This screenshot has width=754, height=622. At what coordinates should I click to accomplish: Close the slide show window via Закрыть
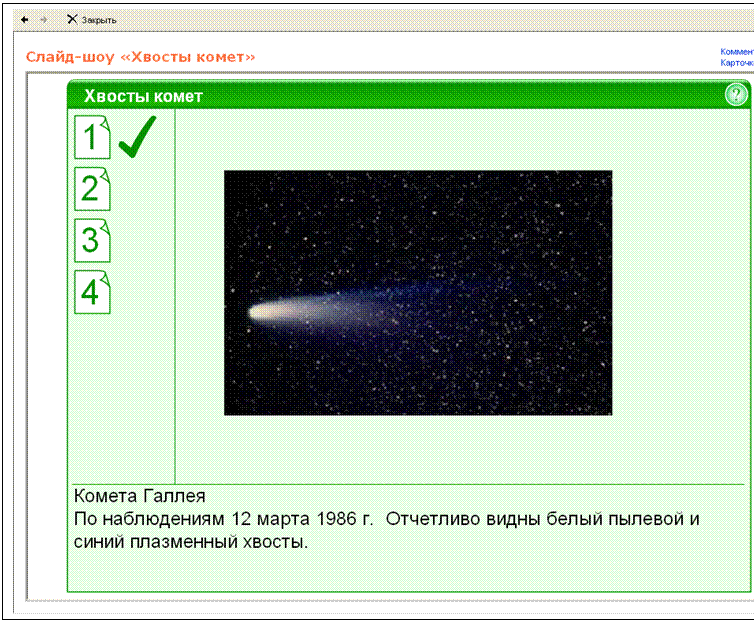click(x=92, y=20)
